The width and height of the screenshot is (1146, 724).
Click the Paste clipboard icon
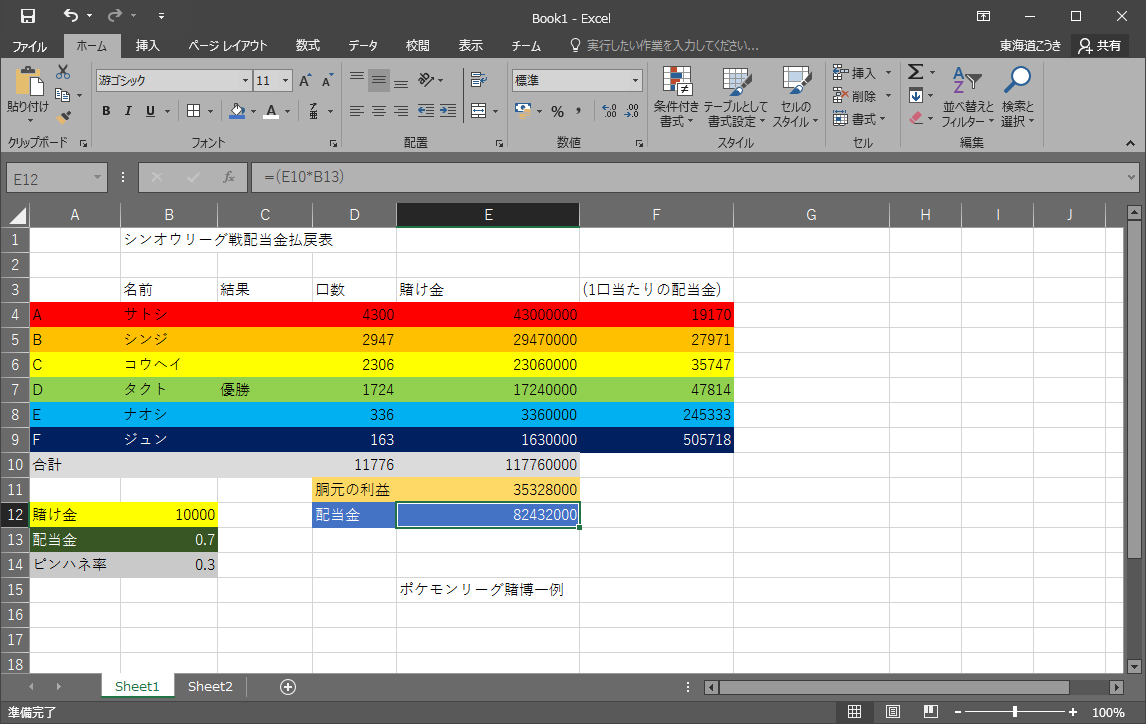[x=29, y=81]
